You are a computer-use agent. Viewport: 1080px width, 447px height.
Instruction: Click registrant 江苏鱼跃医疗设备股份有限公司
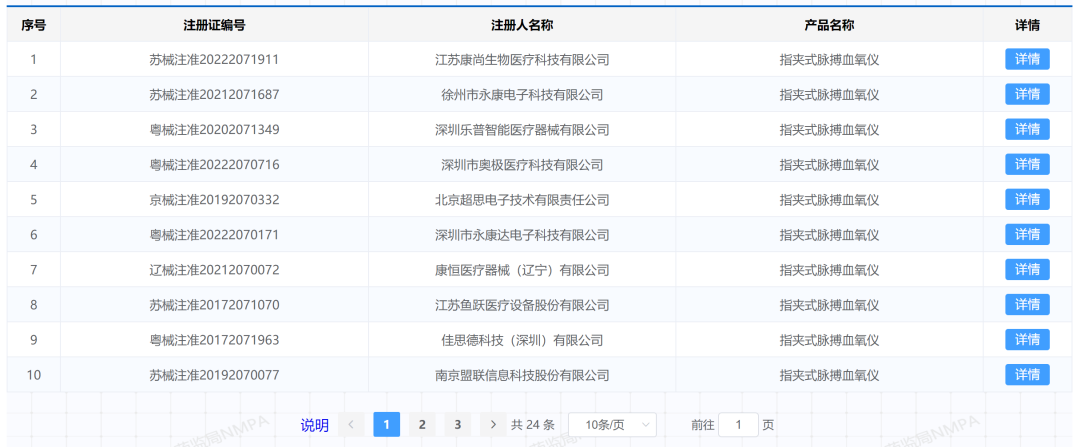(522, 306)
